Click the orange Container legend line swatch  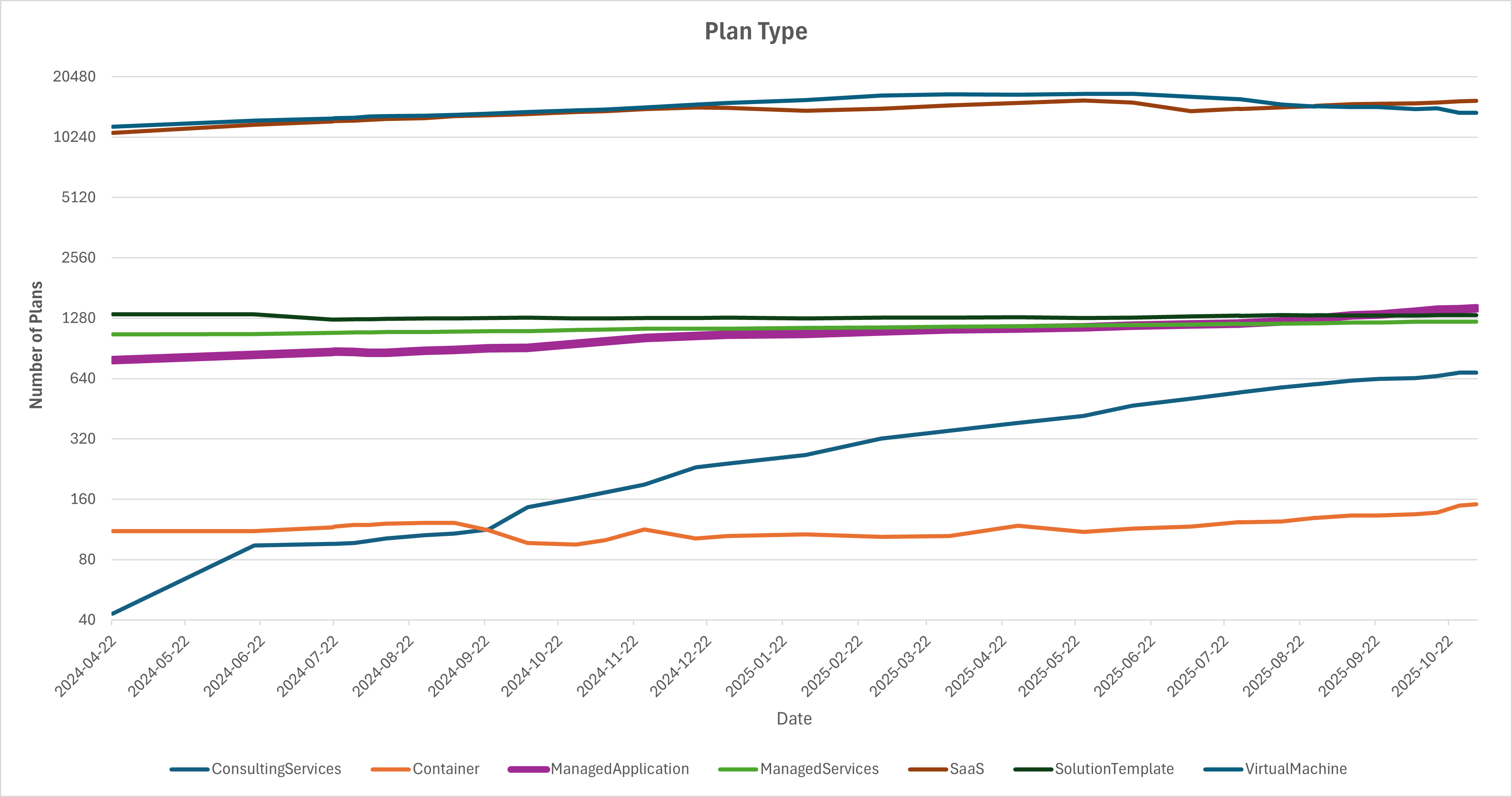coord(390,769)
